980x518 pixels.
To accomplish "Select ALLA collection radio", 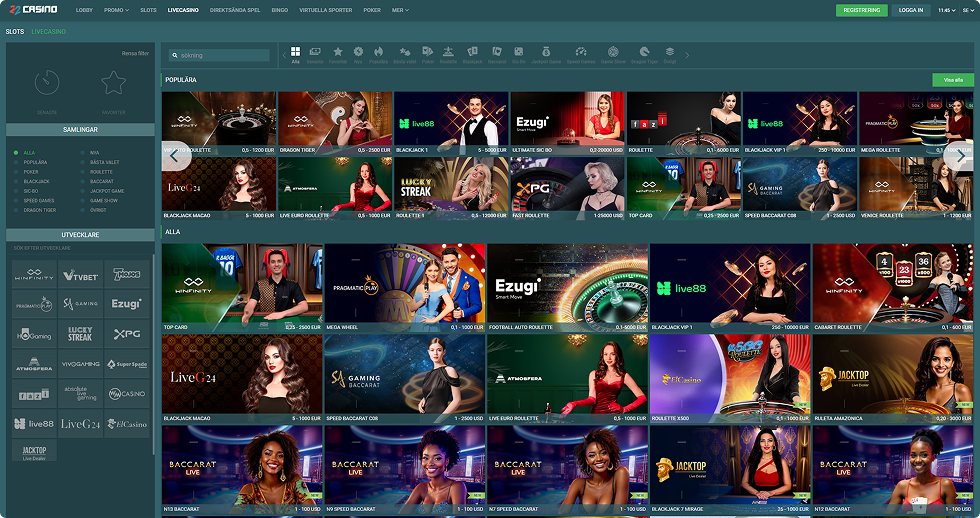I will tap(16, 152).
